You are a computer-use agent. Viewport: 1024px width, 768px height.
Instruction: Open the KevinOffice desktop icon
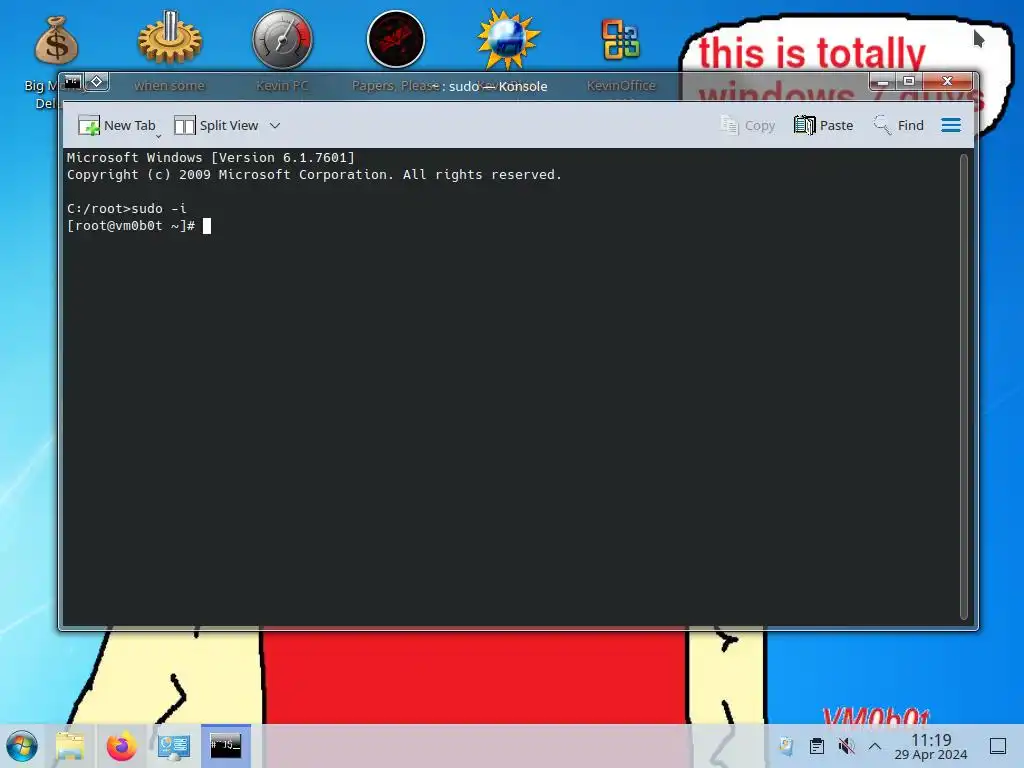coord(620,40)
